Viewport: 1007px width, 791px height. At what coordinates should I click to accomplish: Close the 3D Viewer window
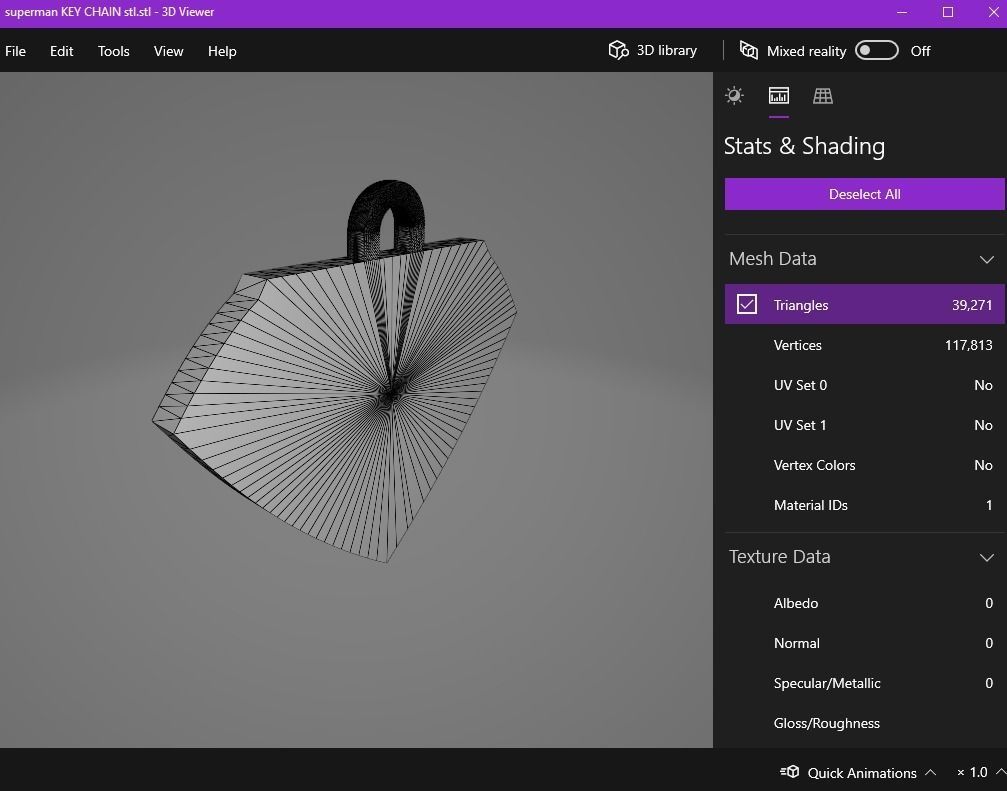point(993,12)
